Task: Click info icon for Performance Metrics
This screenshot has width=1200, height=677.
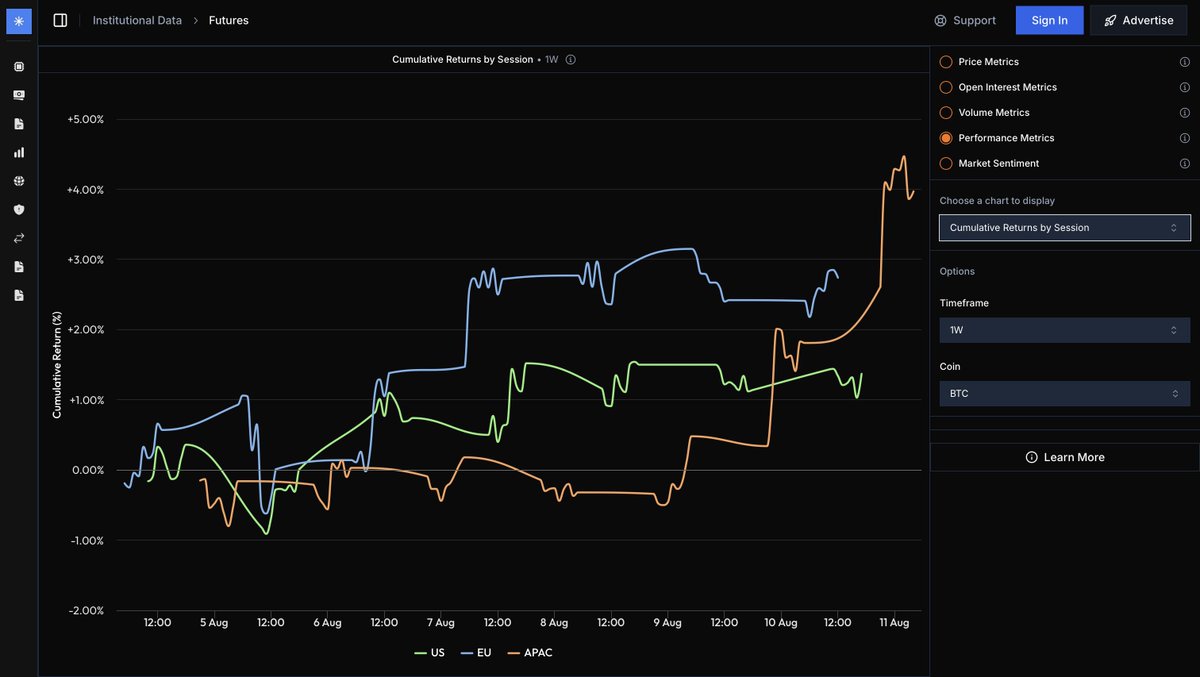Action: tap(1184, 138)
